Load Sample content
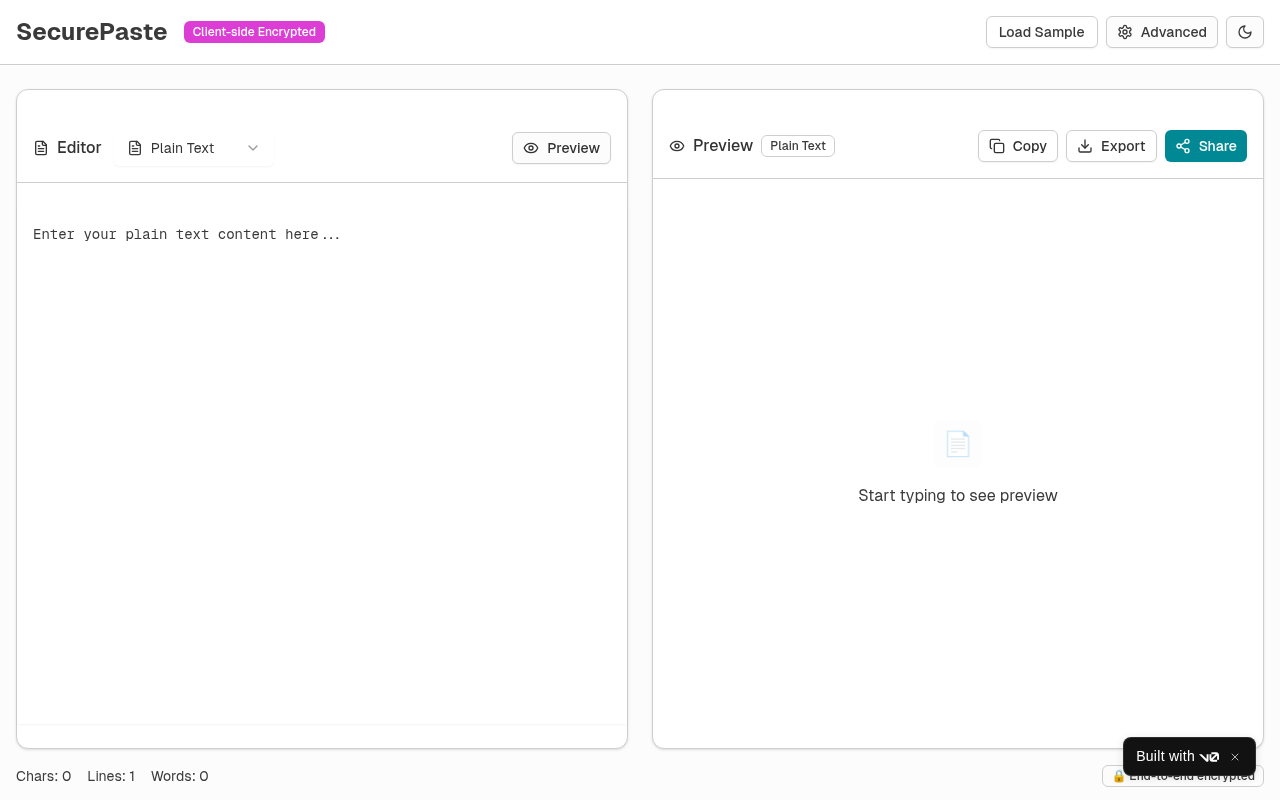Screen dimensions: 1280x800 [1041, 32]
